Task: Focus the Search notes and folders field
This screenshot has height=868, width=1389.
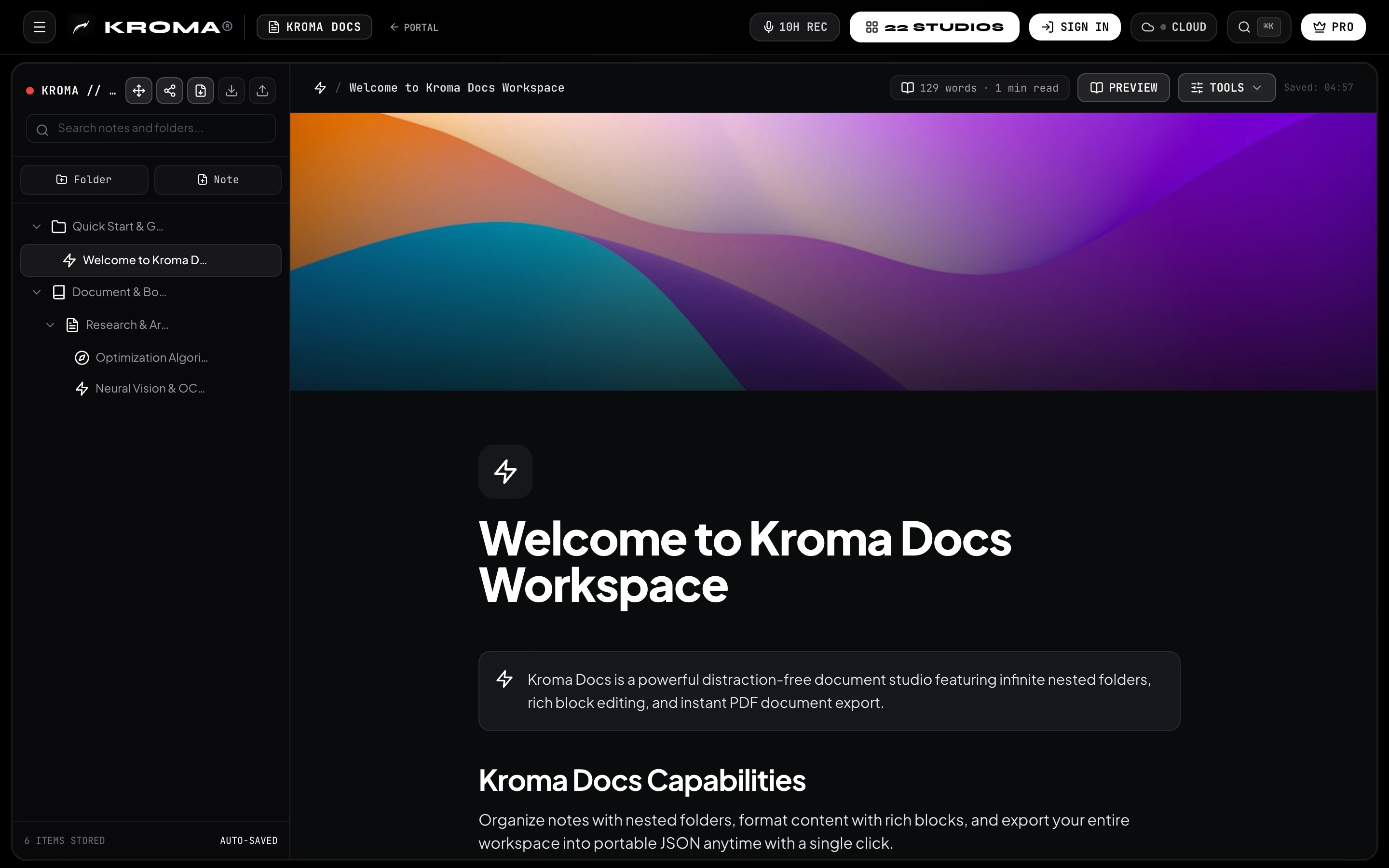Action: tap(150, 128)
